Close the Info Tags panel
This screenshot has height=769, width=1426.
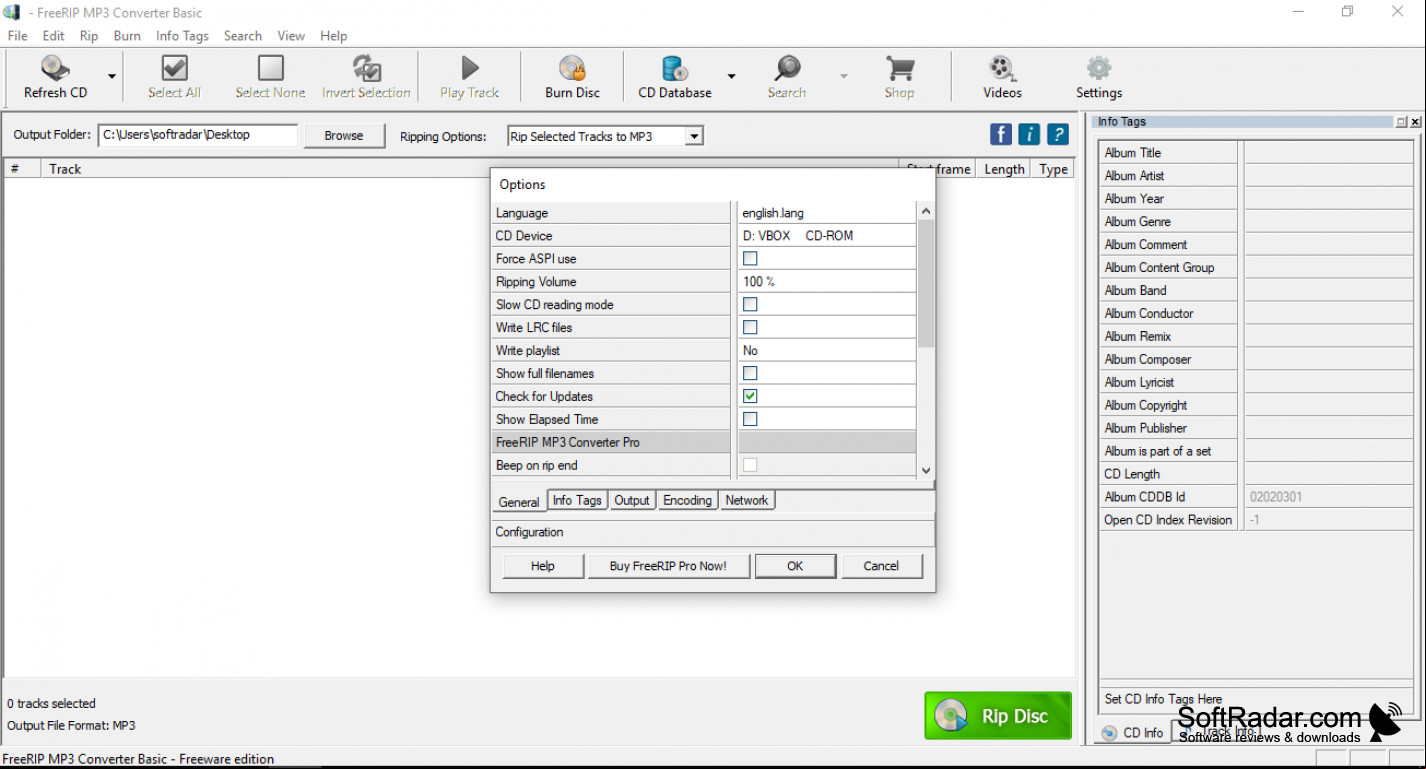coord(1416,122)
